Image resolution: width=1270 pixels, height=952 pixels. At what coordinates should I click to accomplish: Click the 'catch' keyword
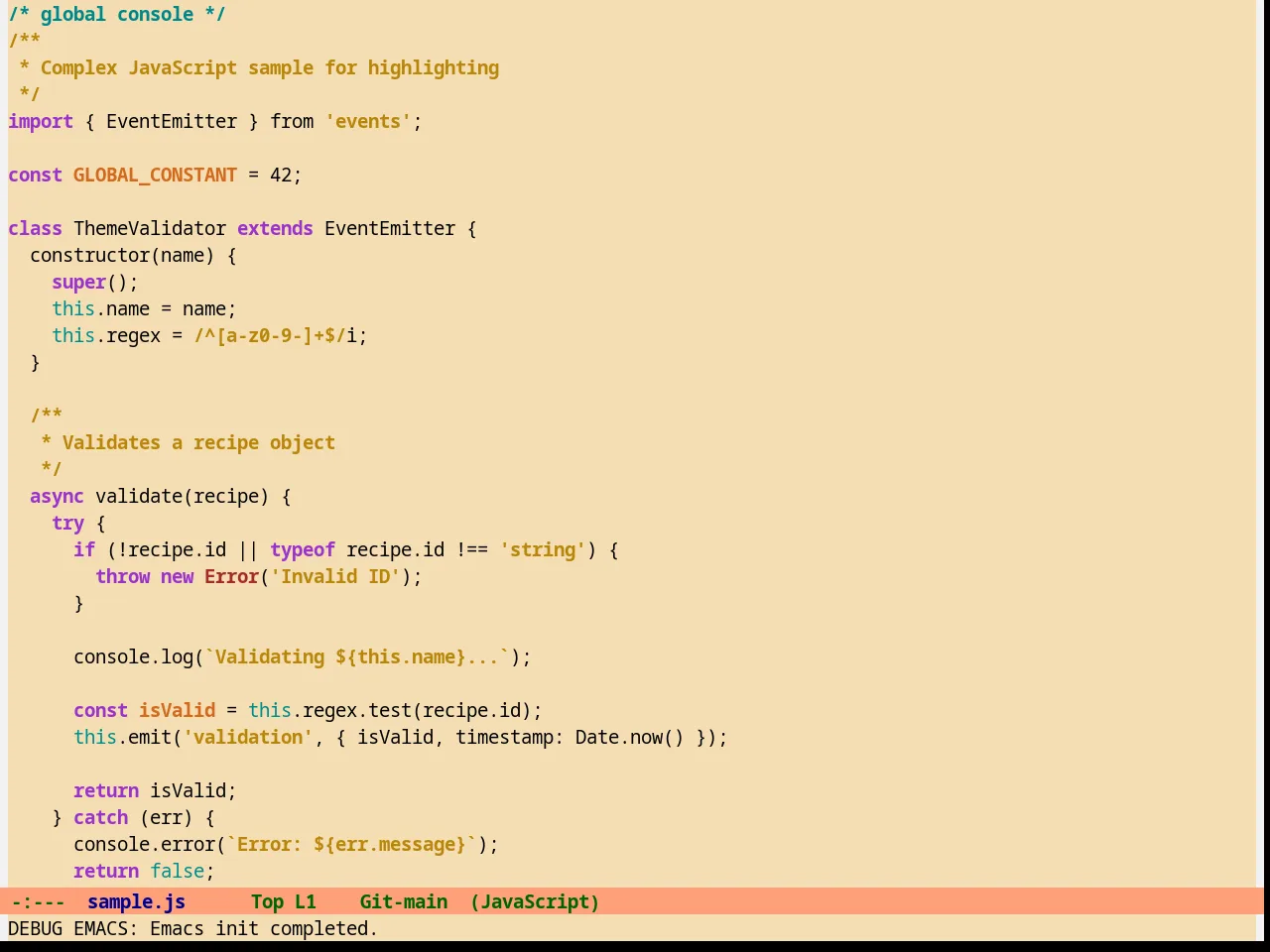[x=101, y=817]
